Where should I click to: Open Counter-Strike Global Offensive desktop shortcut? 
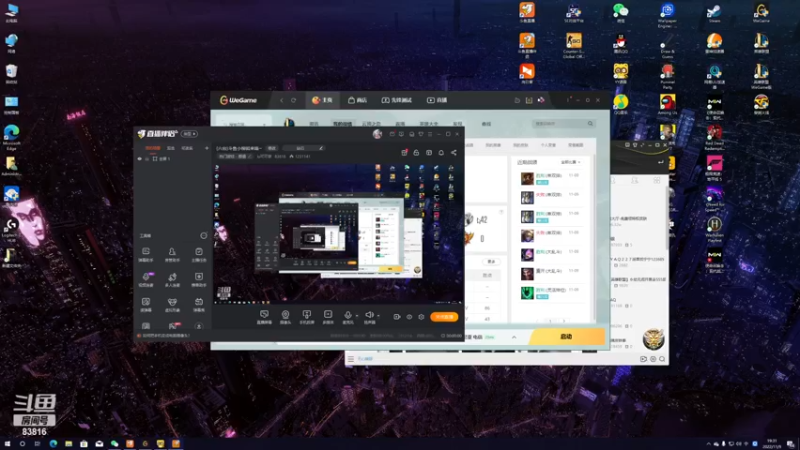[x=573, y=46]
